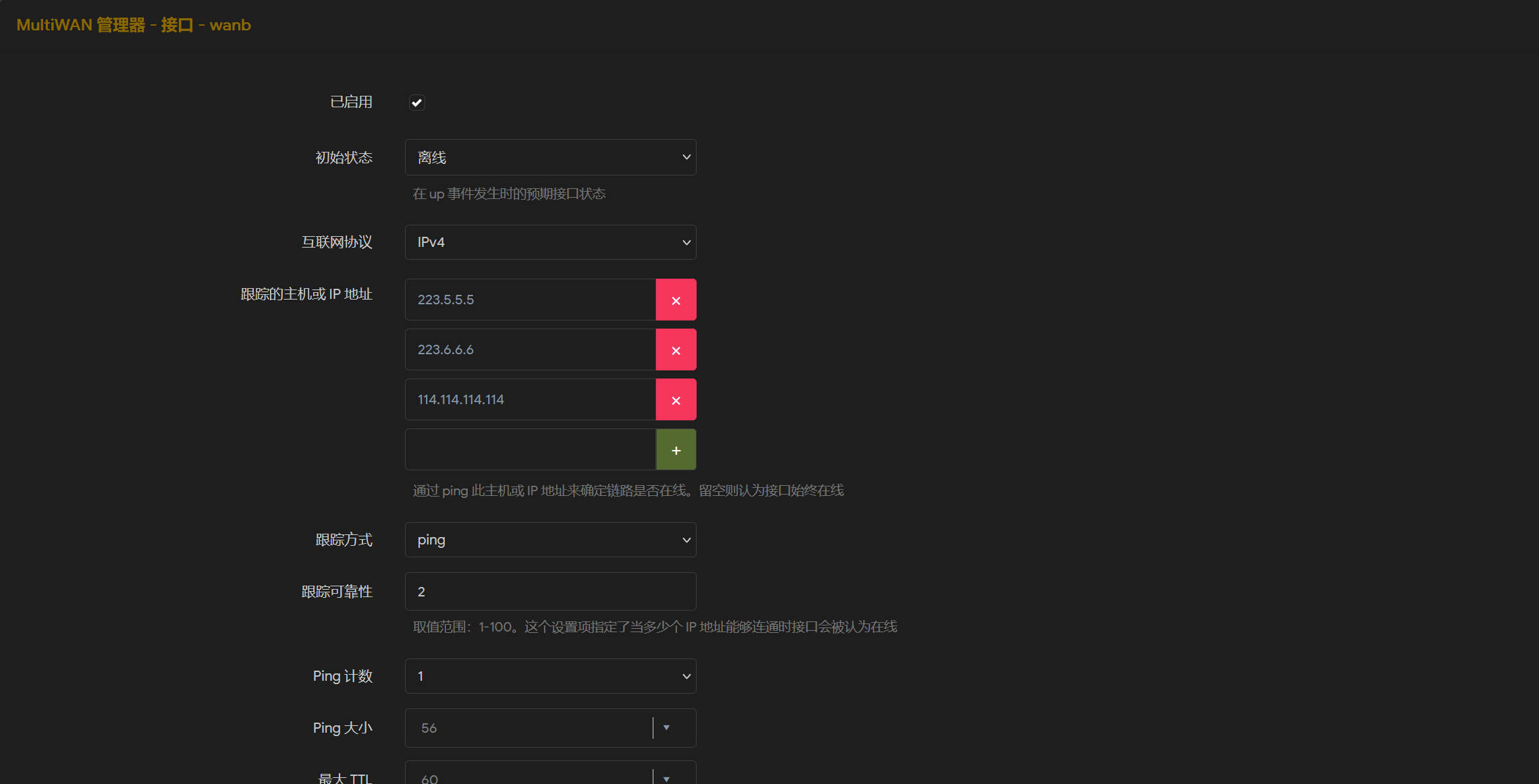Remove the 114.114.114.114 tracking IP
This screenshot has height=784, width=1539.
click(x=676, y=400)
